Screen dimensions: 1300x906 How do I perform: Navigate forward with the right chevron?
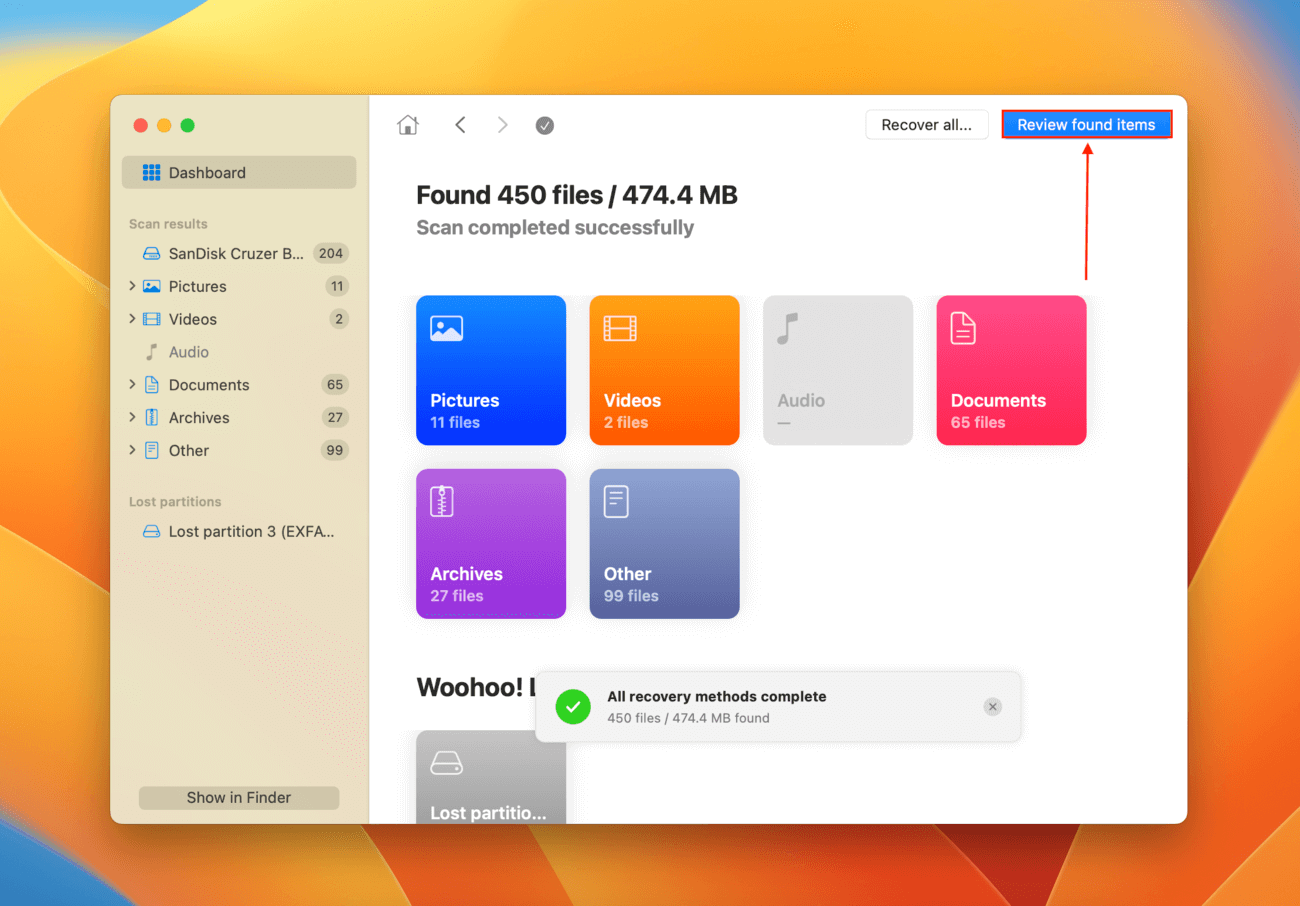coord(502,125)
